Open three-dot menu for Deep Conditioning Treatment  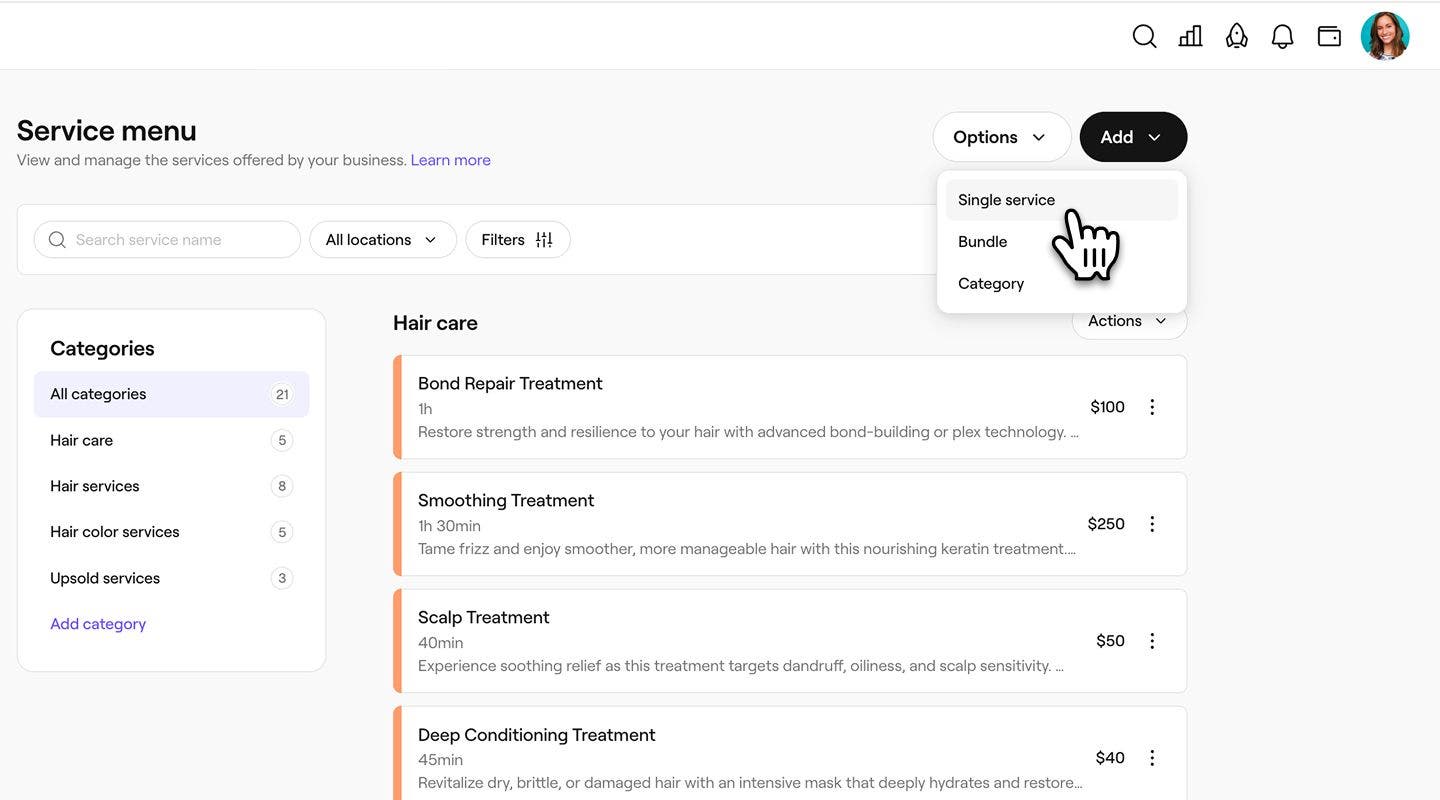[x=1152, y=758]
